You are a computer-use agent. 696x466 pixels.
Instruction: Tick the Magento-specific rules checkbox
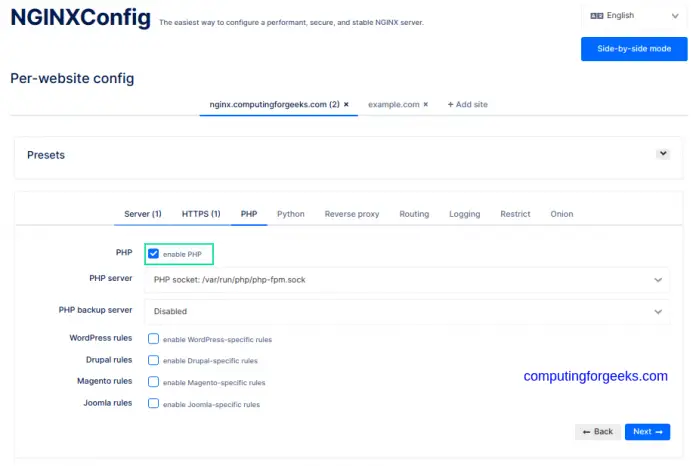tap(154, 382)
